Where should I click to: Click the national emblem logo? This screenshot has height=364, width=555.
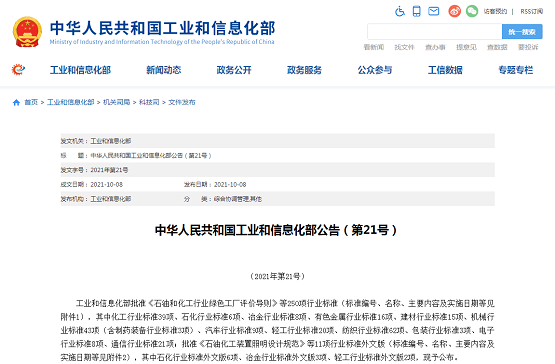click(27, 32)
